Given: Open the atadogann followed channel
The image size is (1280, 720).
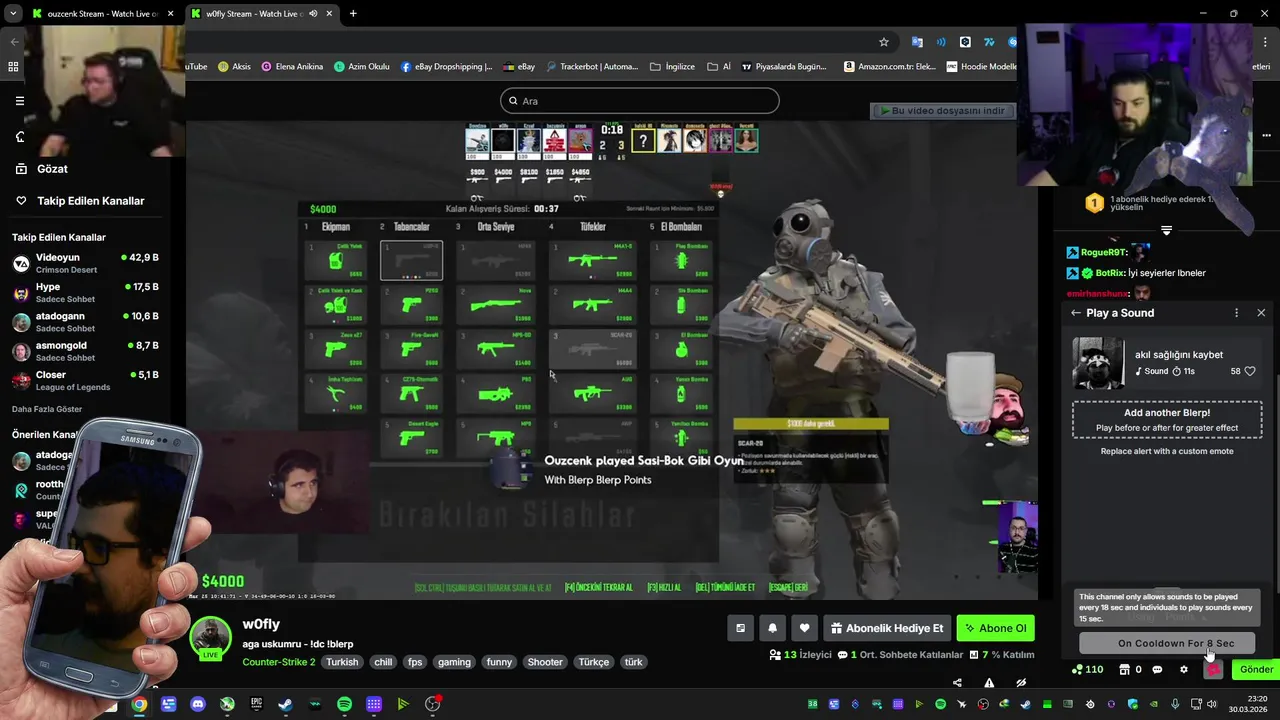Looking at the screenshot, I should point(85,321).
